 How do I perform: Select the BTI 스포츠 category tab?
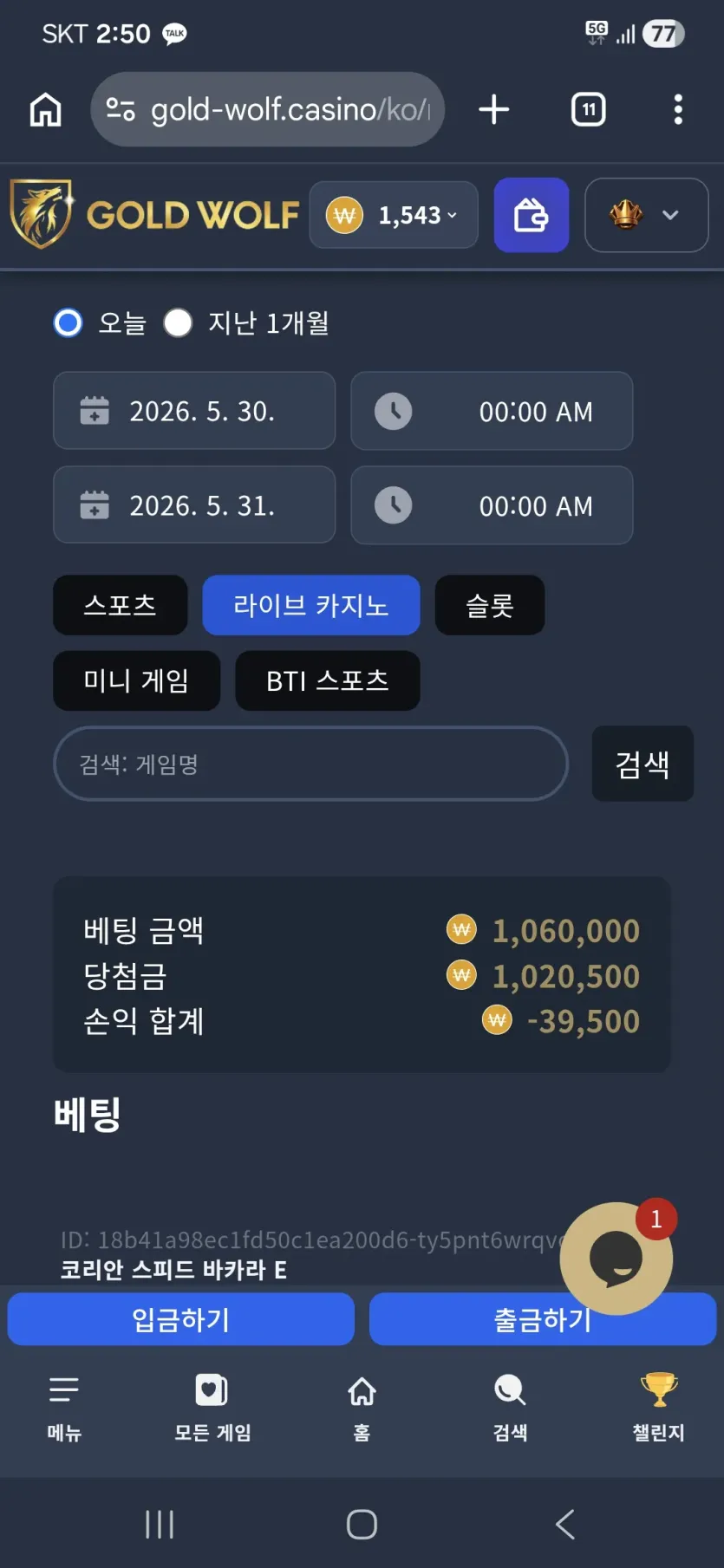[x=328, y=680]
